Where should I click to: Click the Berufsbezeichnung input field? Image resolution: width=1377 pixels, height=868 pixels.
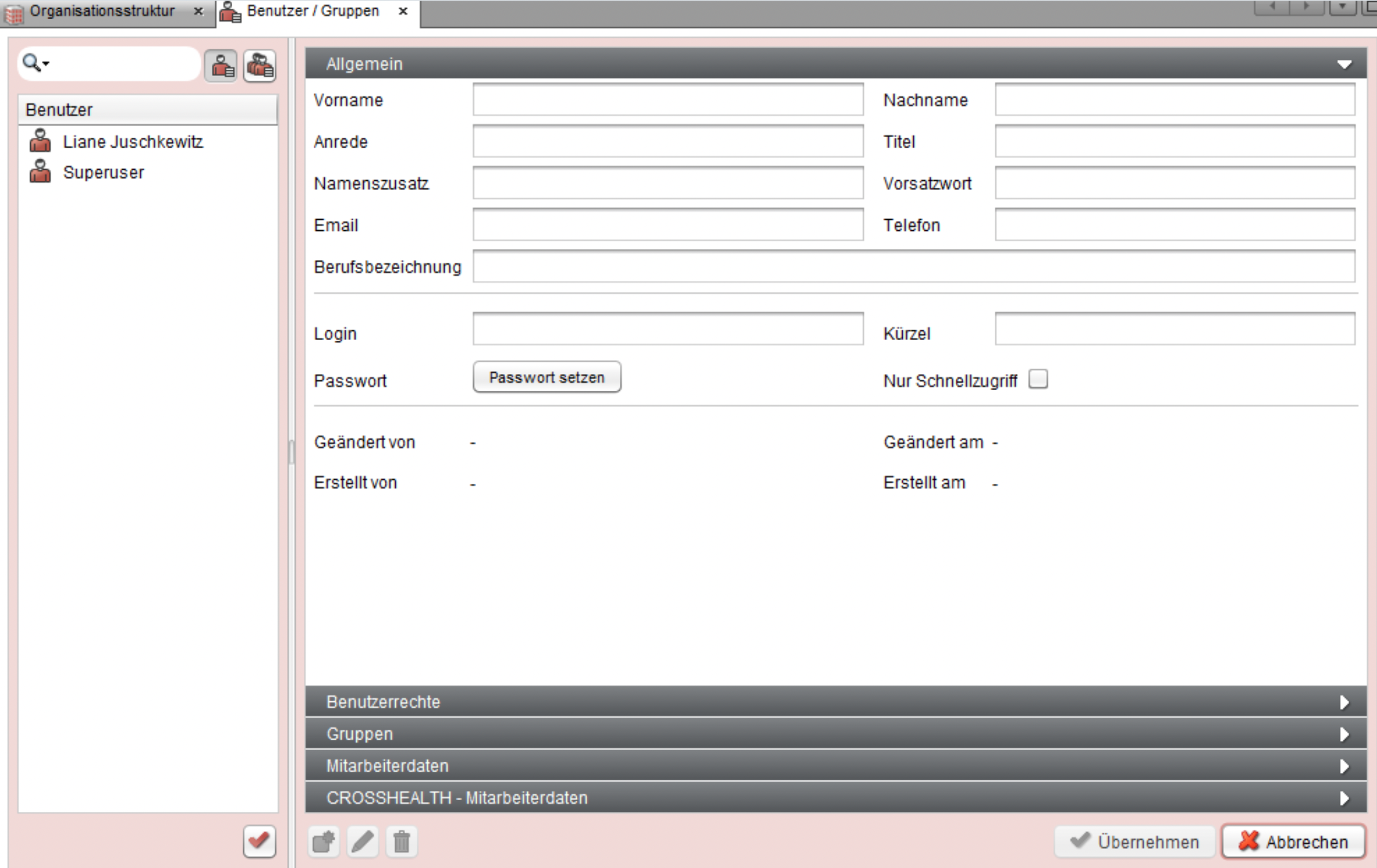(x=914, y=266)
